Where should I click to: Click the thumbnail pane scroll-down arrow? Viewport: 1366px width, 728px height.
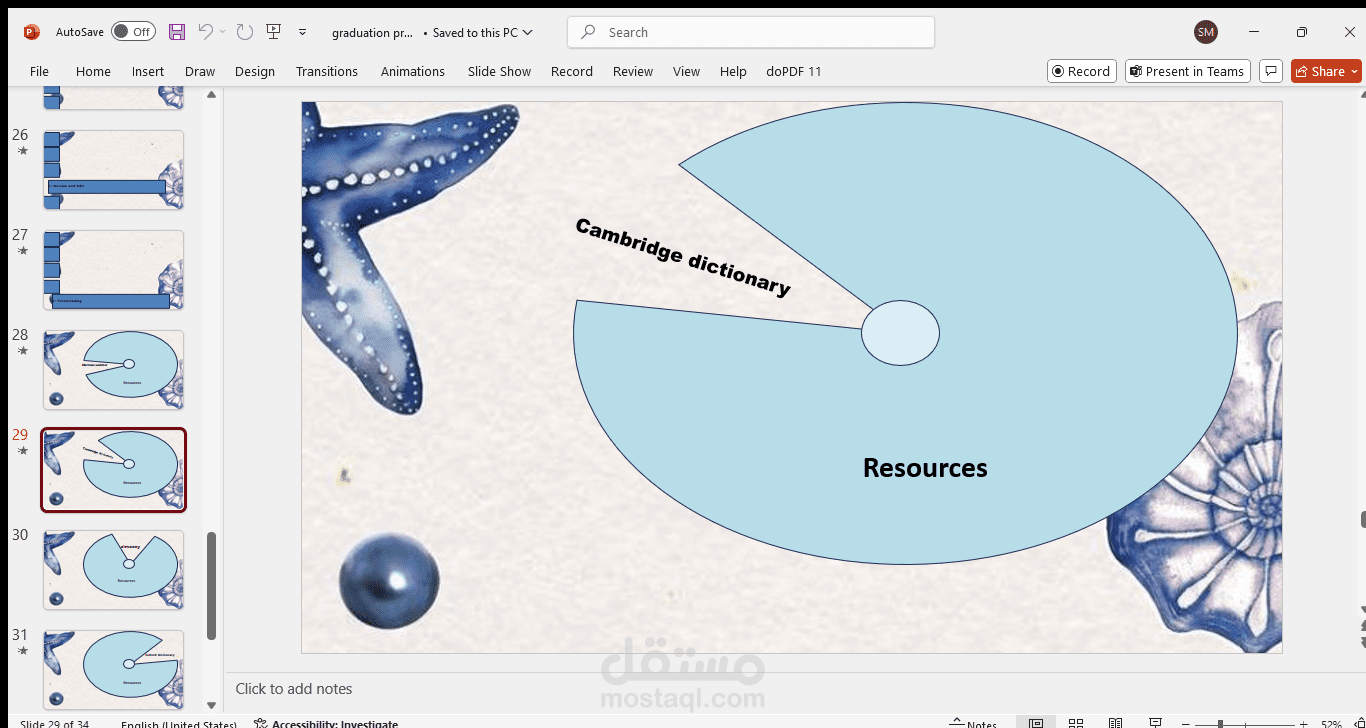point(211,704)
